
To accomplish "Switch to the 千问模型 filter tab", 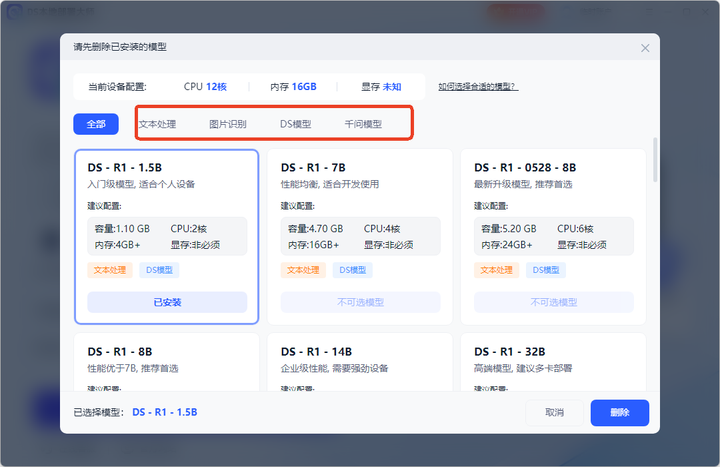I will [x=363, y=124].
